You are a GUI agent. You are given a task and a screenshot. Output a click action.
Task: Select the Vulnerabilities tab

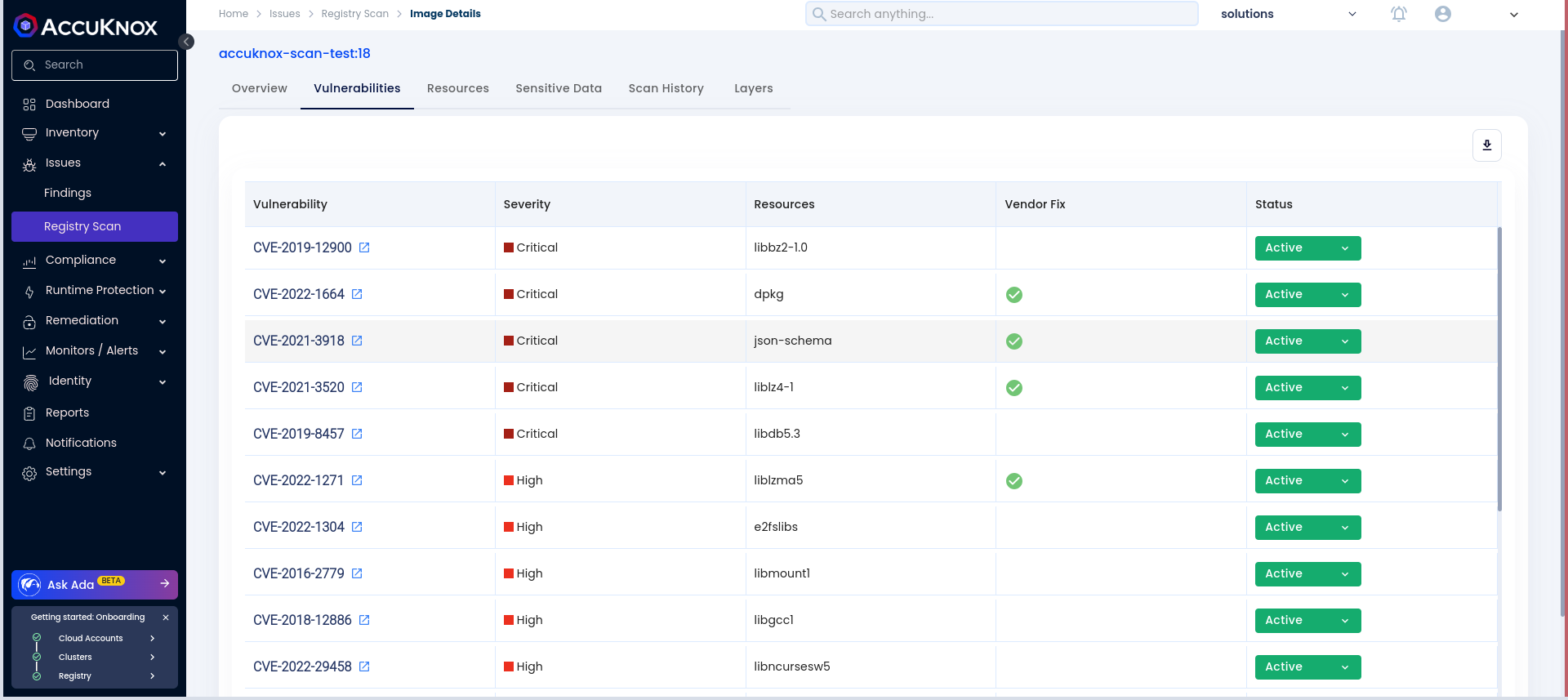click(x=357, y=88)
